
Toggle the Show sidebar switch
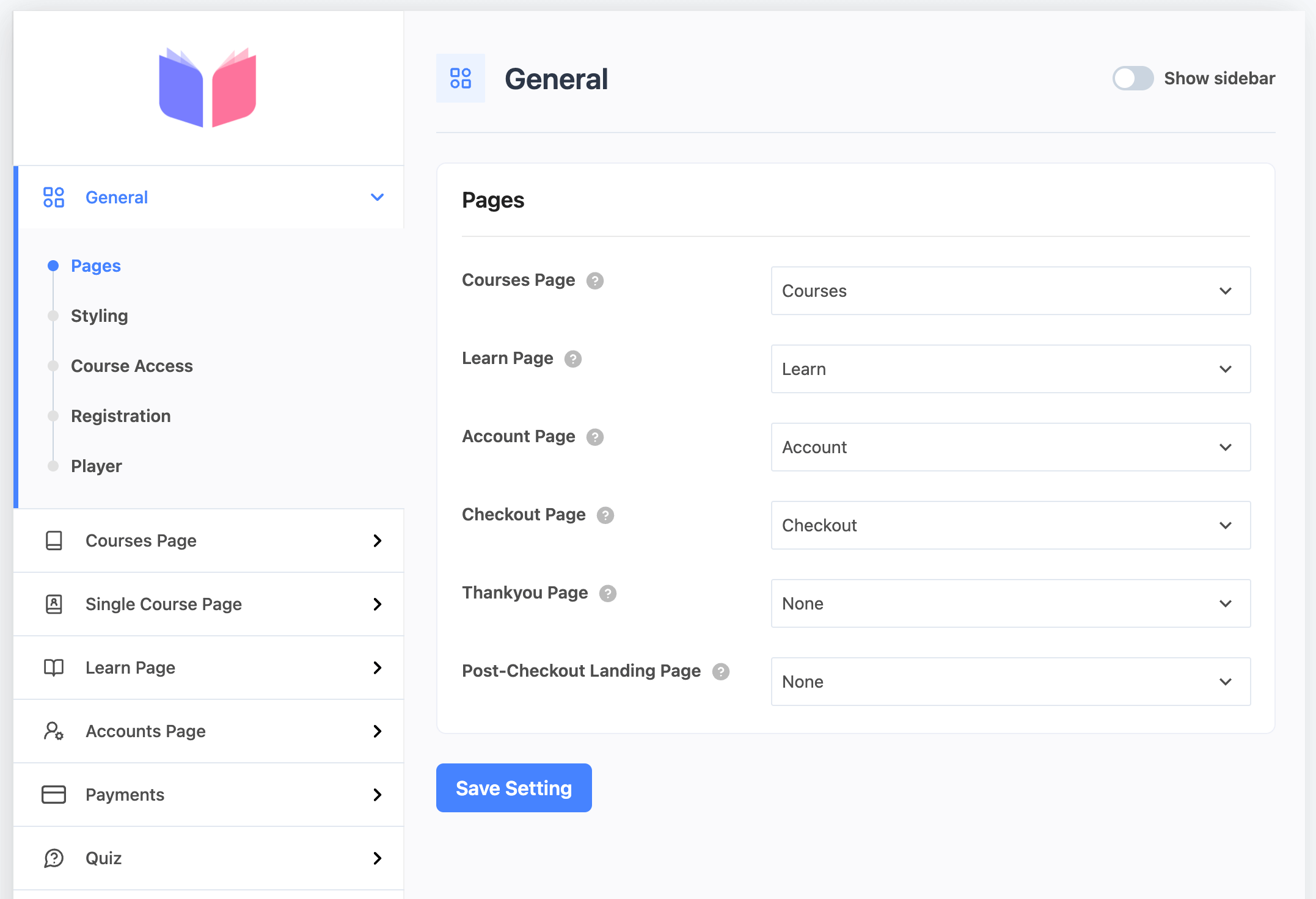tap(1132, 78)
